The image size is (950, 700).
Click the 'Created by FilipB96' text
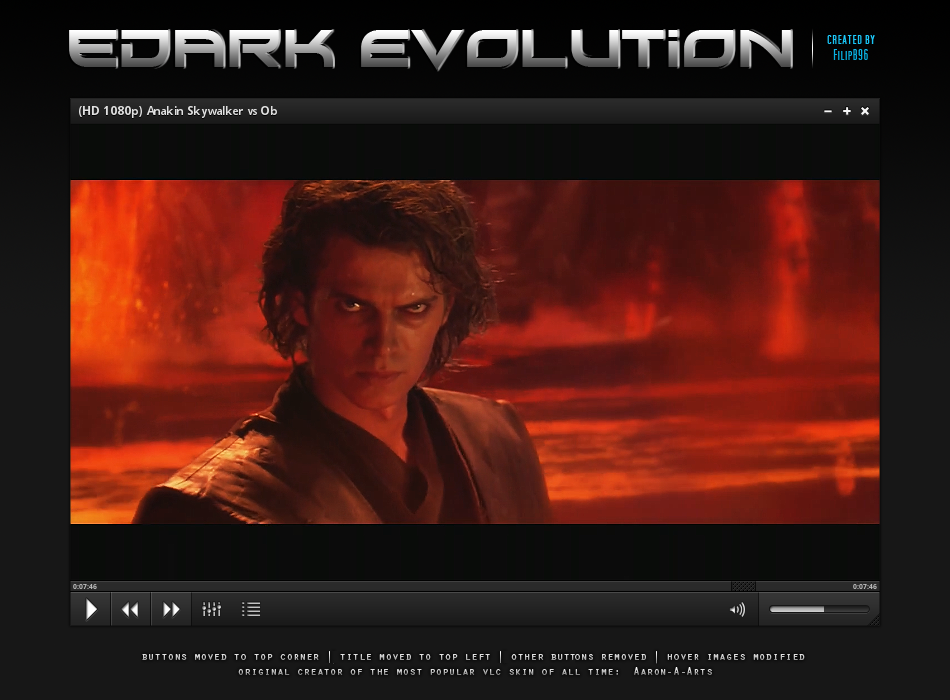851,47
